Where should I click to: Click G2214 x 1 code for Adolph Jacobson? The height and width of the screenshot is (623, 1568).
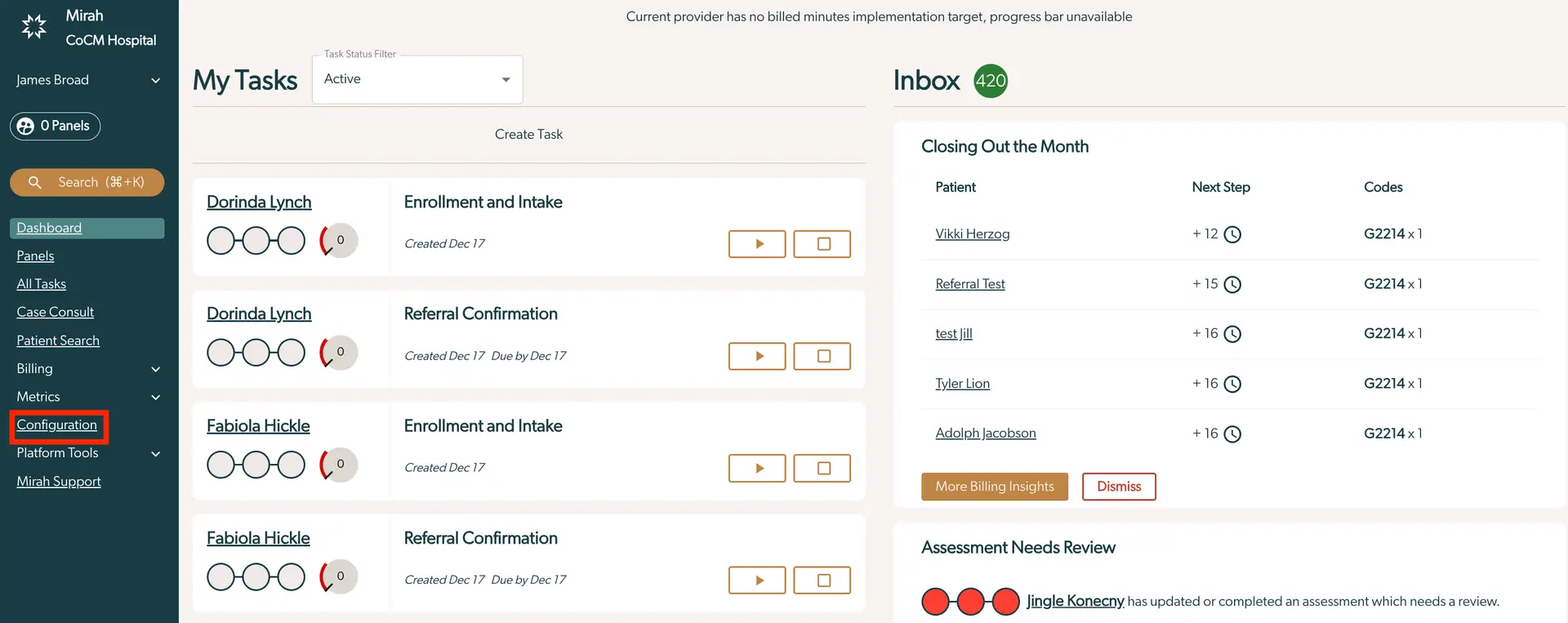pos(1393,434)
